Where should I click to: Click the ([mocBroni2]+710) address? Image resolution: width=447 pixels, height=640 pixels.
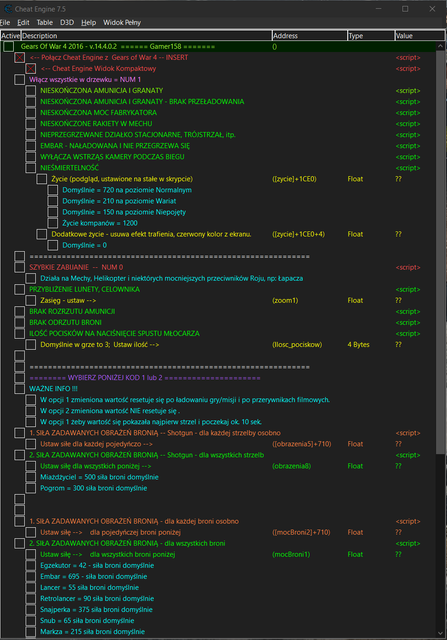pyautogui.click(x=302, y=532)
